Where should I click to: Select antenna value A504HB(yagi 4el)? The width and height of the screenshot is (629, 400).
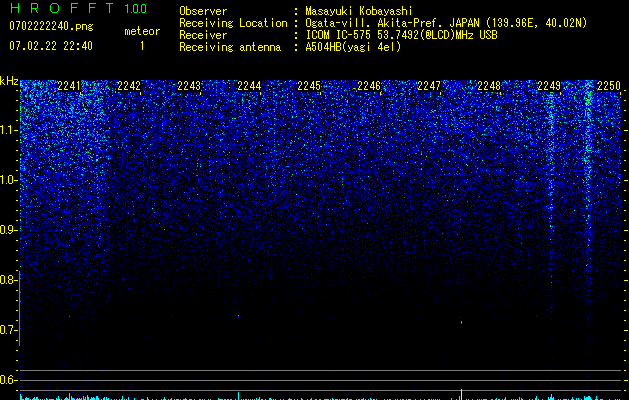click(353, 47)
